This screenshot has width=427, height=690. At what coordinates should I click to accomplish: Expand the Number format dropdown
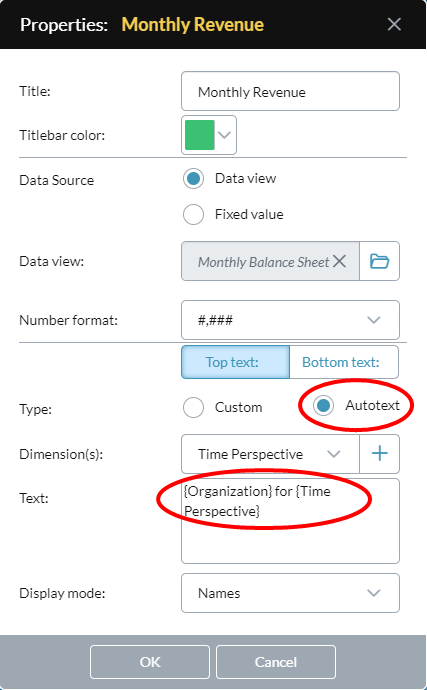(x=291, y=320)
